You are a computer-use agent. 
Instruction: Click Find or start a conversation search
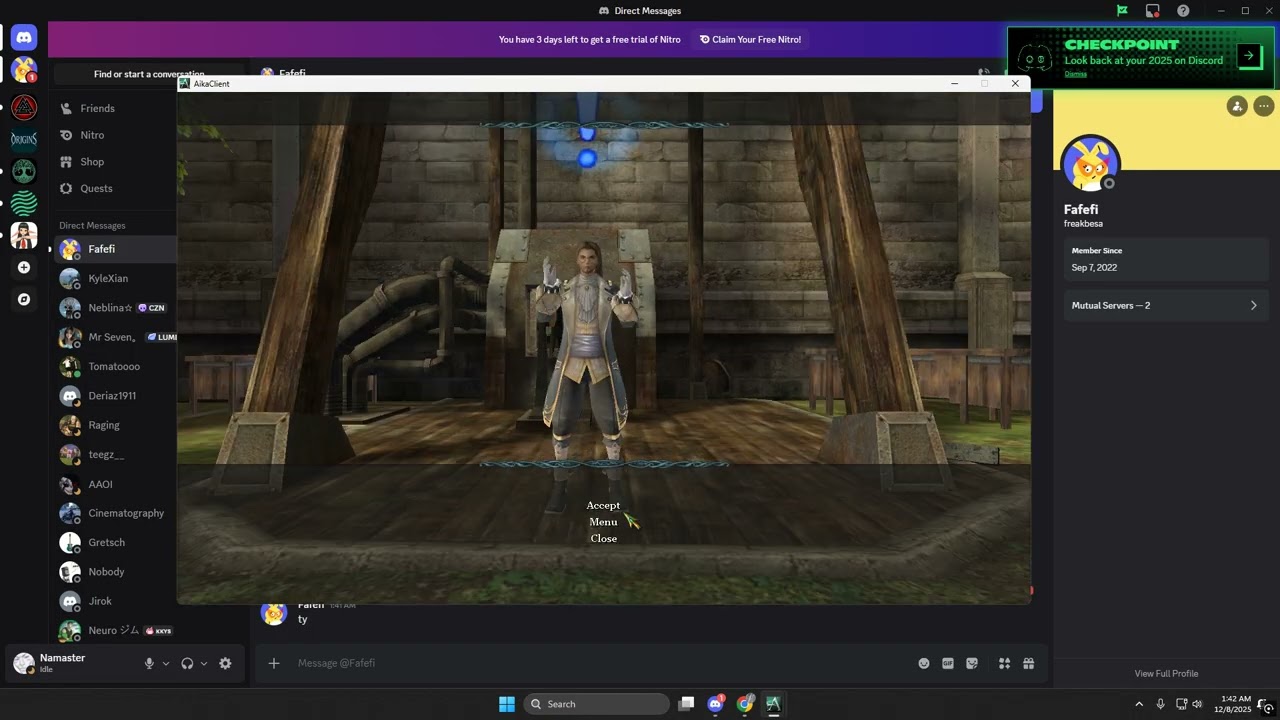coord(149,74)
